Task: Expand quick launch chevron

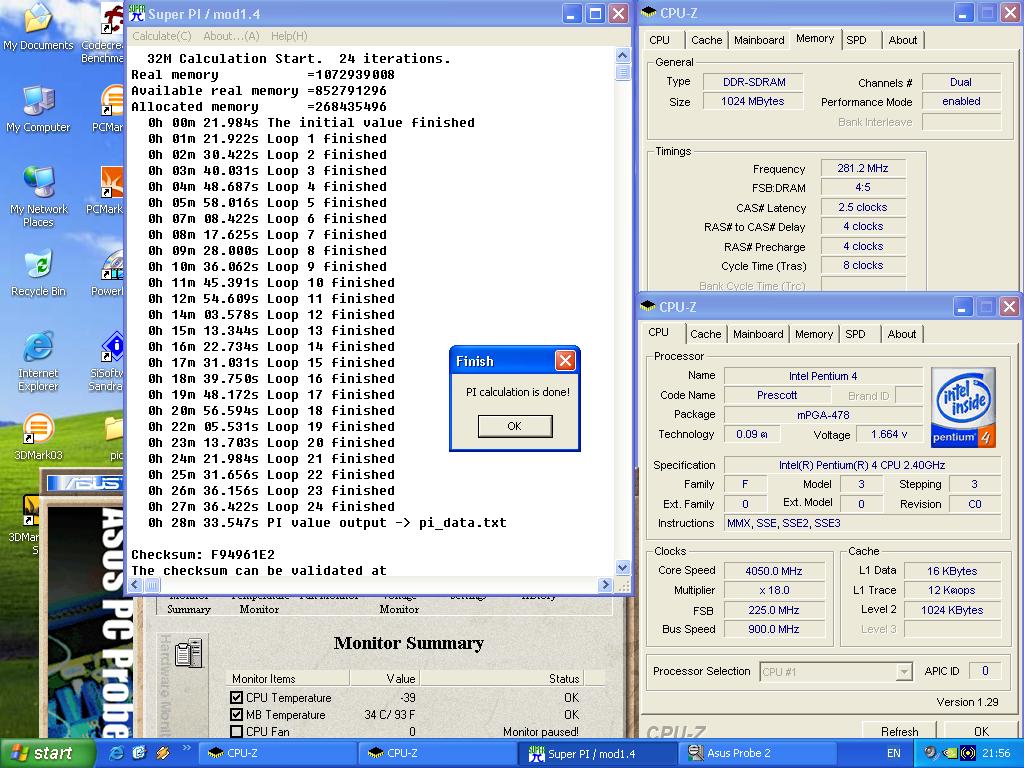Action: 186,748
